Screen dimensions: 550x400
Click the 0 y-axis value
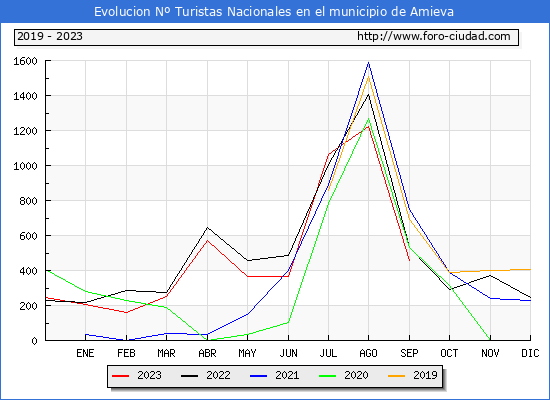click(34, 341)
